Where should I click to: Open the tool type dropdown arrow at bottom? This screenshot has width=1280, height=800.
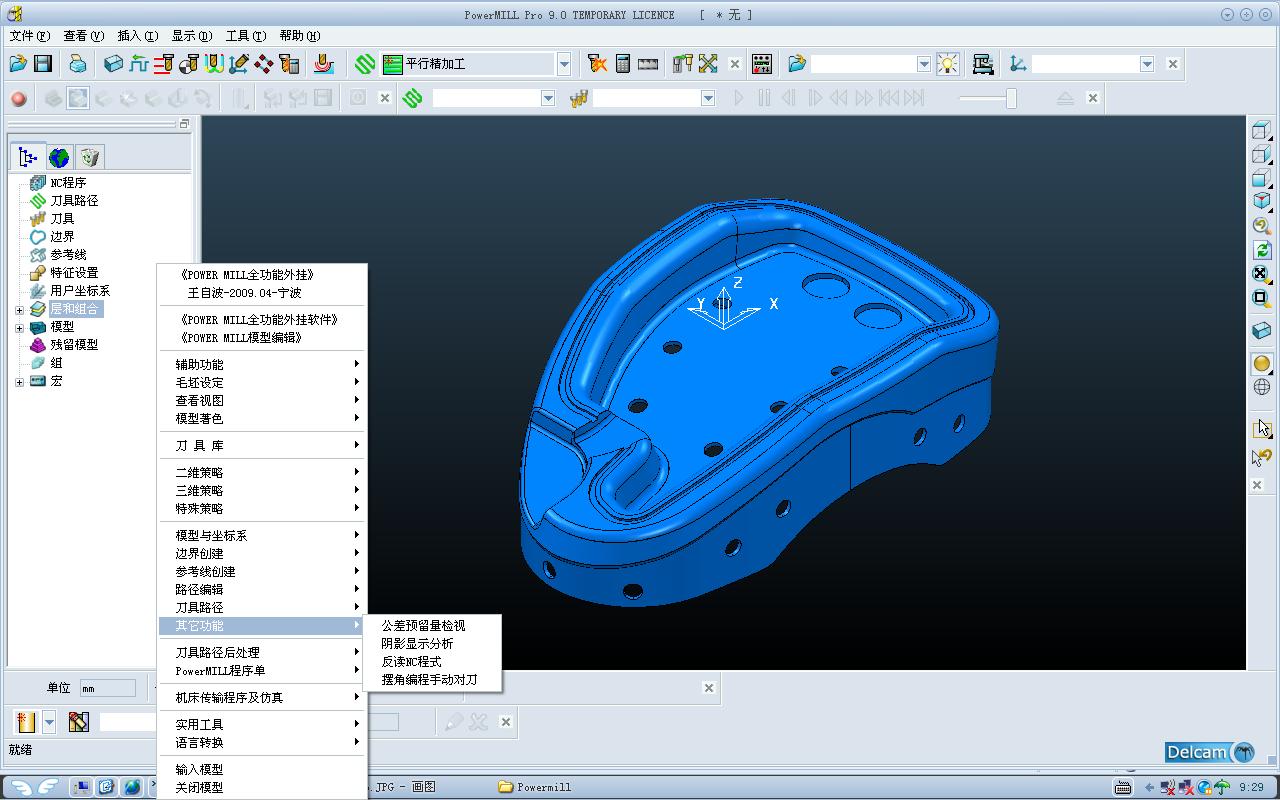[49, 721]
